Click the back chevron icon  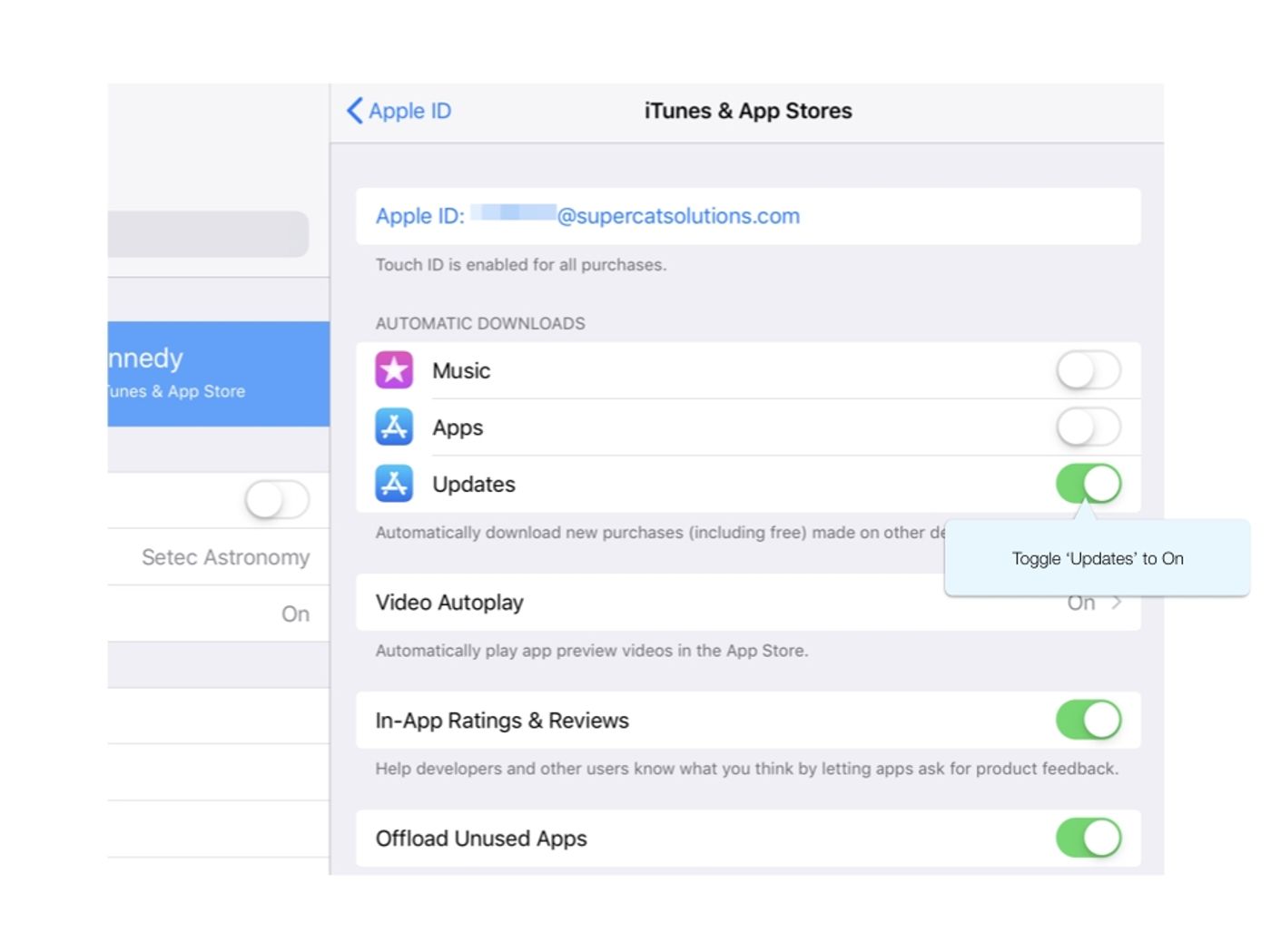point(355,111)
